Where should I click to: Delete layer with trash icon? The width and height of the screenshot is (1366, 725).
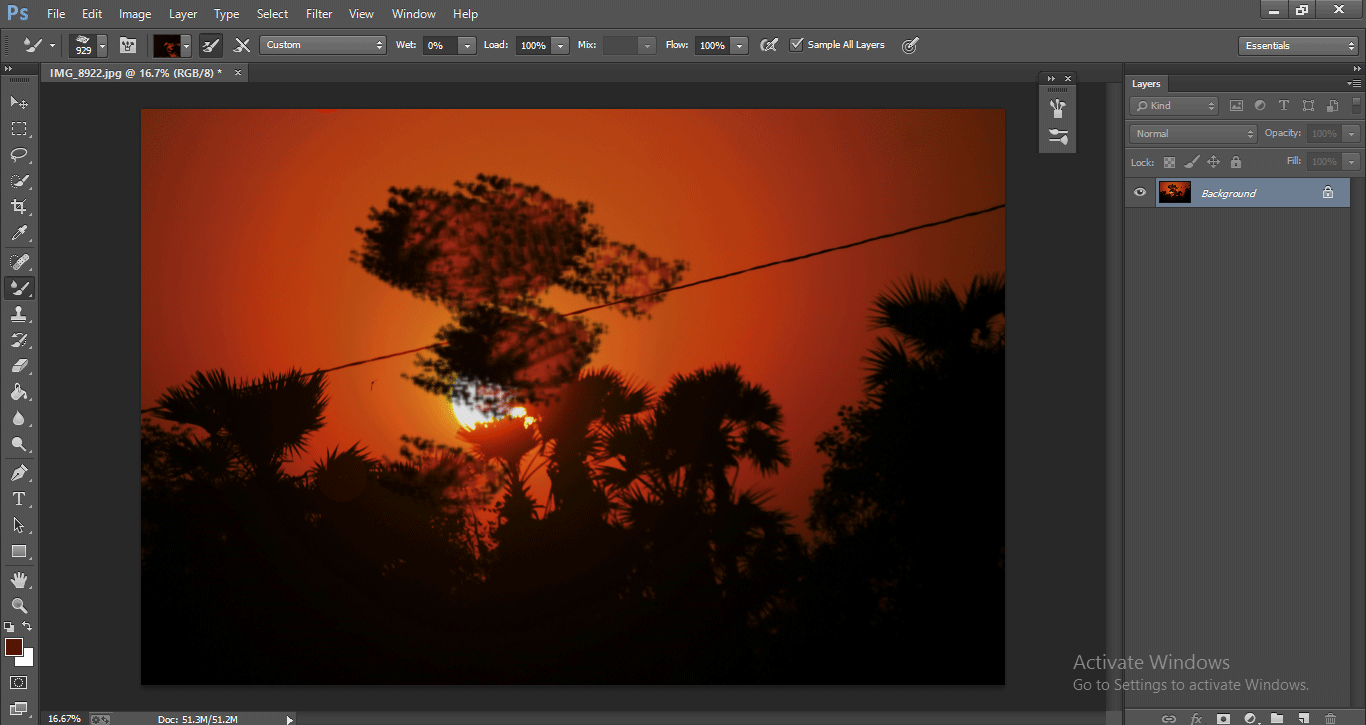pyautogui.click(x=1331, y=718)
